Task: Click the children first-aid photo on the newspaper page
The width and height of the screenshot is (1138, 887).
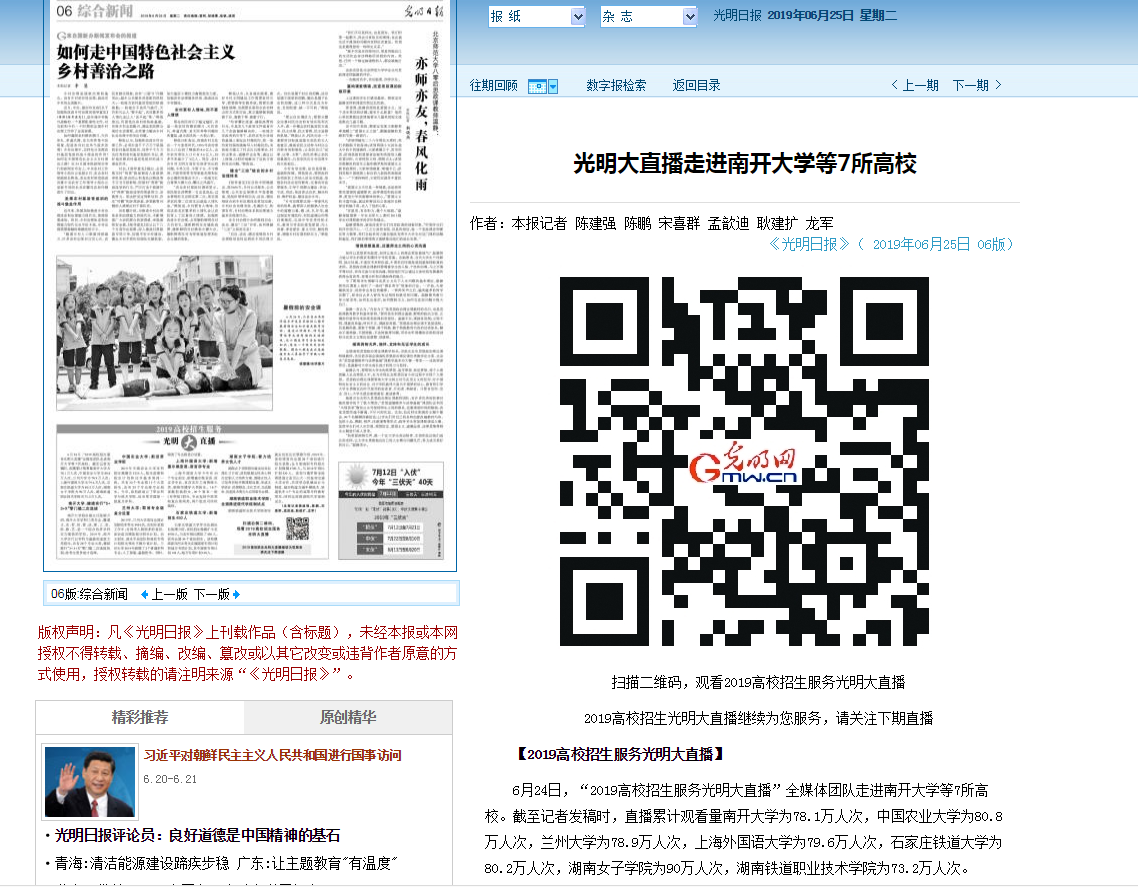Action: tap(165, 332)
